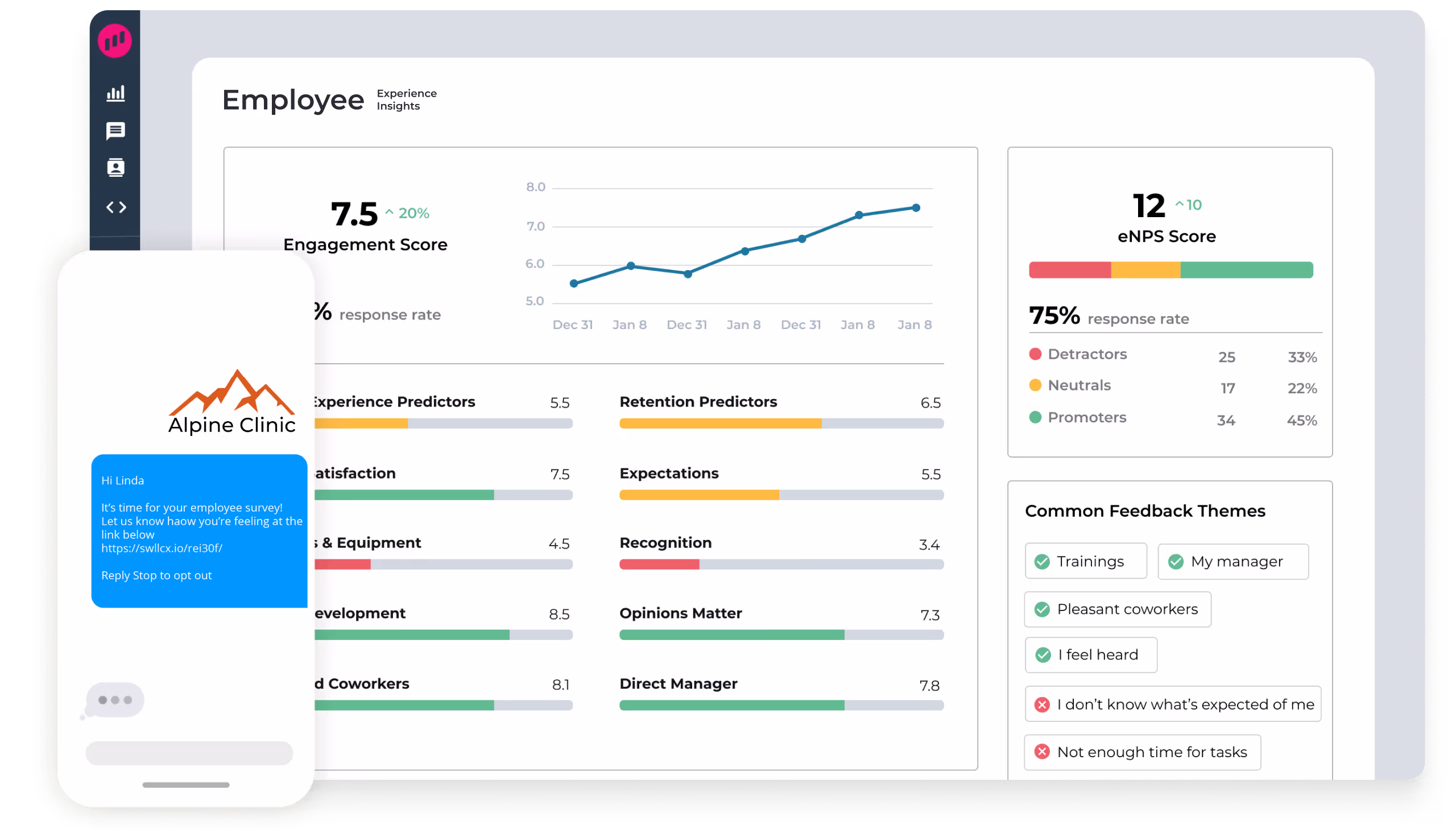Click the green promoters segment of eNPS bar
This screenshot has width=1456, height=839.
[1247, 270]
